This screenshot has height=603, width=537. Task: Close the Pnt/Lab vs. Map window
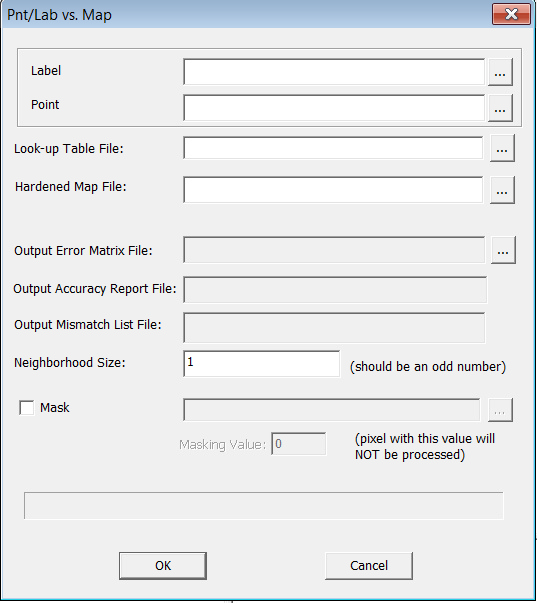[x=511, y=15]
